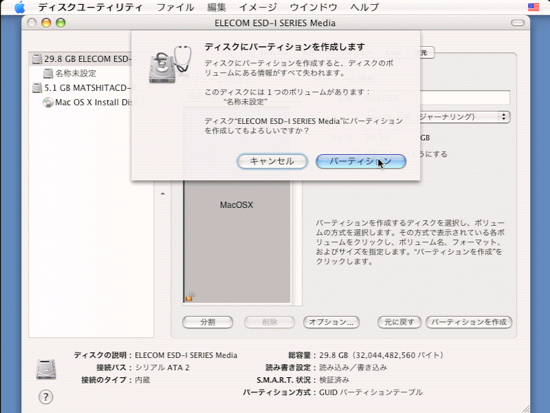The width and height of the screenshot is (550, 413).
Task: Click the GUID パーティションテーブル text
Action: tap(371, 392)
